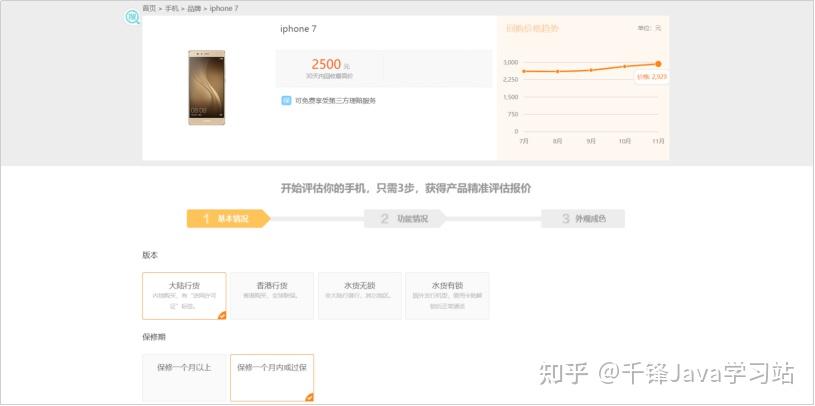The height and width of the screenshot is (406, 815).
Task: Open the gold phone product image
Action: pyautogui.click(x=207, y=87)
